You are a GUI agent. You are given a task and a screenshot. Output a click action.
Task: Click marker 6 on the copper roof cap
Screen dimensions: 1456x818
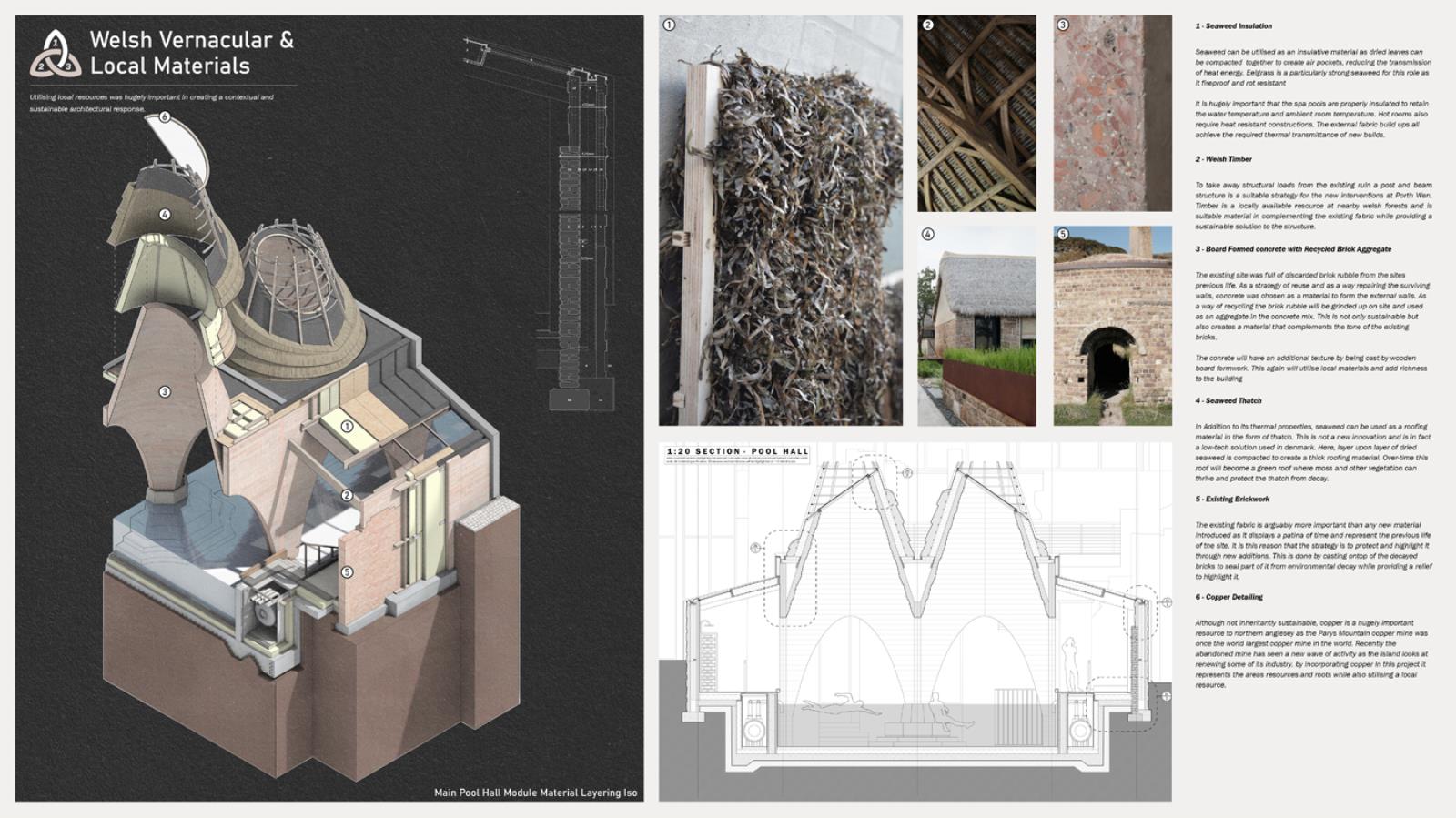click(165, 117)
